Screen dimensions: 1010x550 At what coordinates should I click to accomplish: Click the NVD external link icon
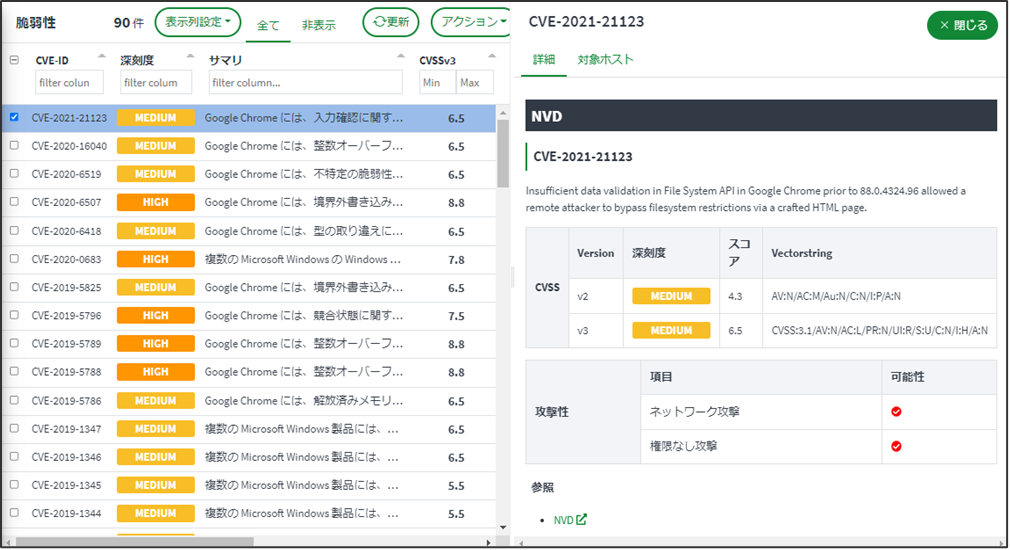(581, 520)
